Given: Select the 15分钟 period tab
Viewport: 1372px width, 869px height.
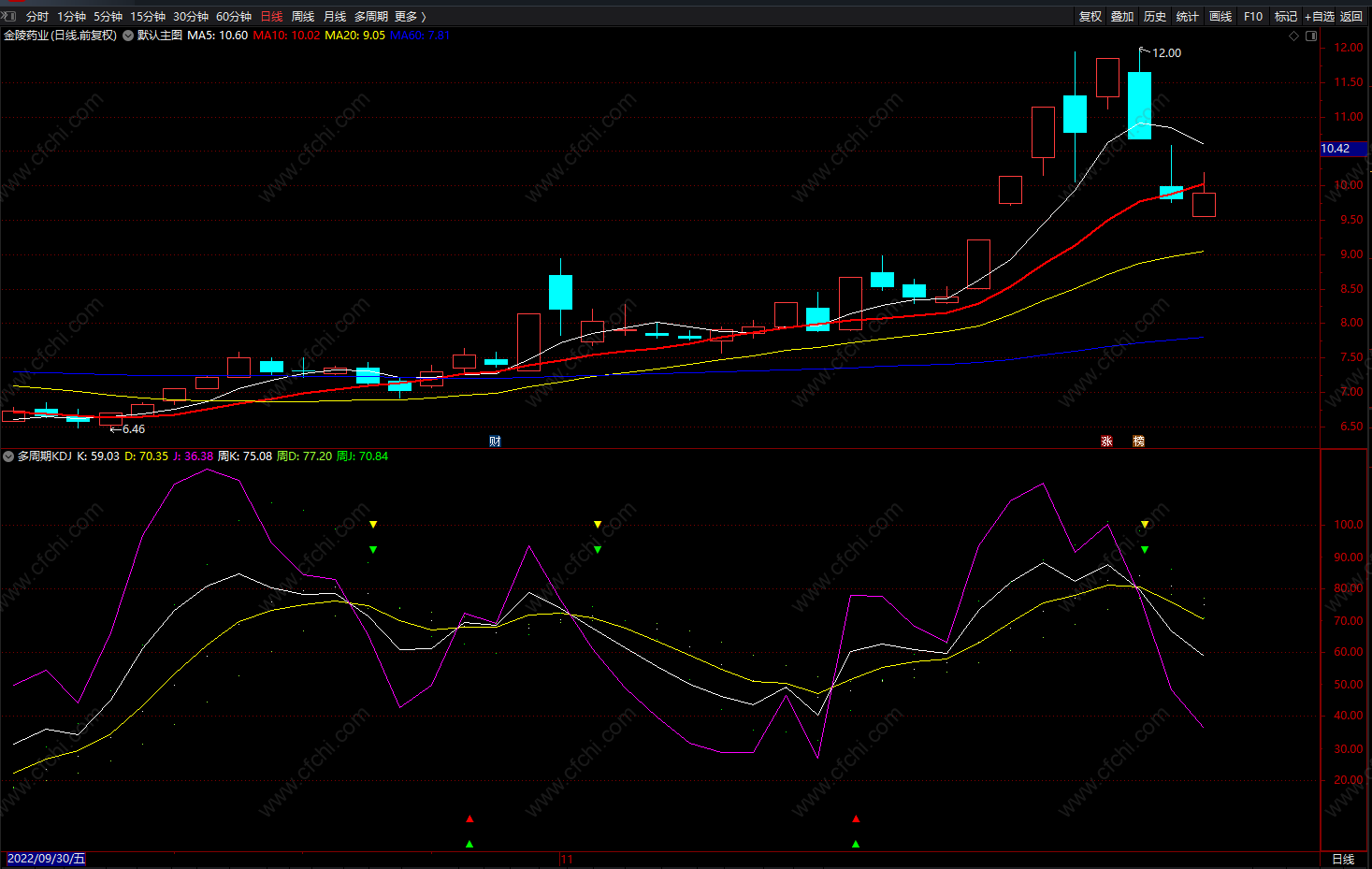Looking at the screenshot, I should pos(148,17).
